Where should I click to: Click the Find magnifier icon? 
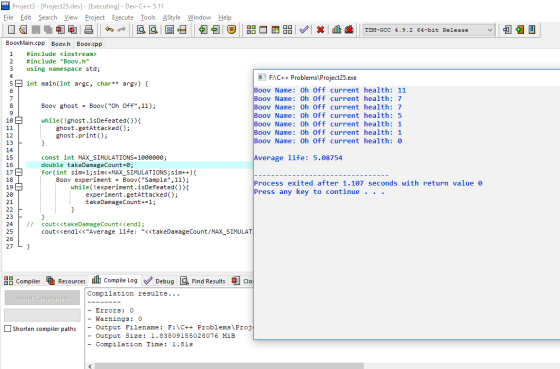[x=141, y=30]
